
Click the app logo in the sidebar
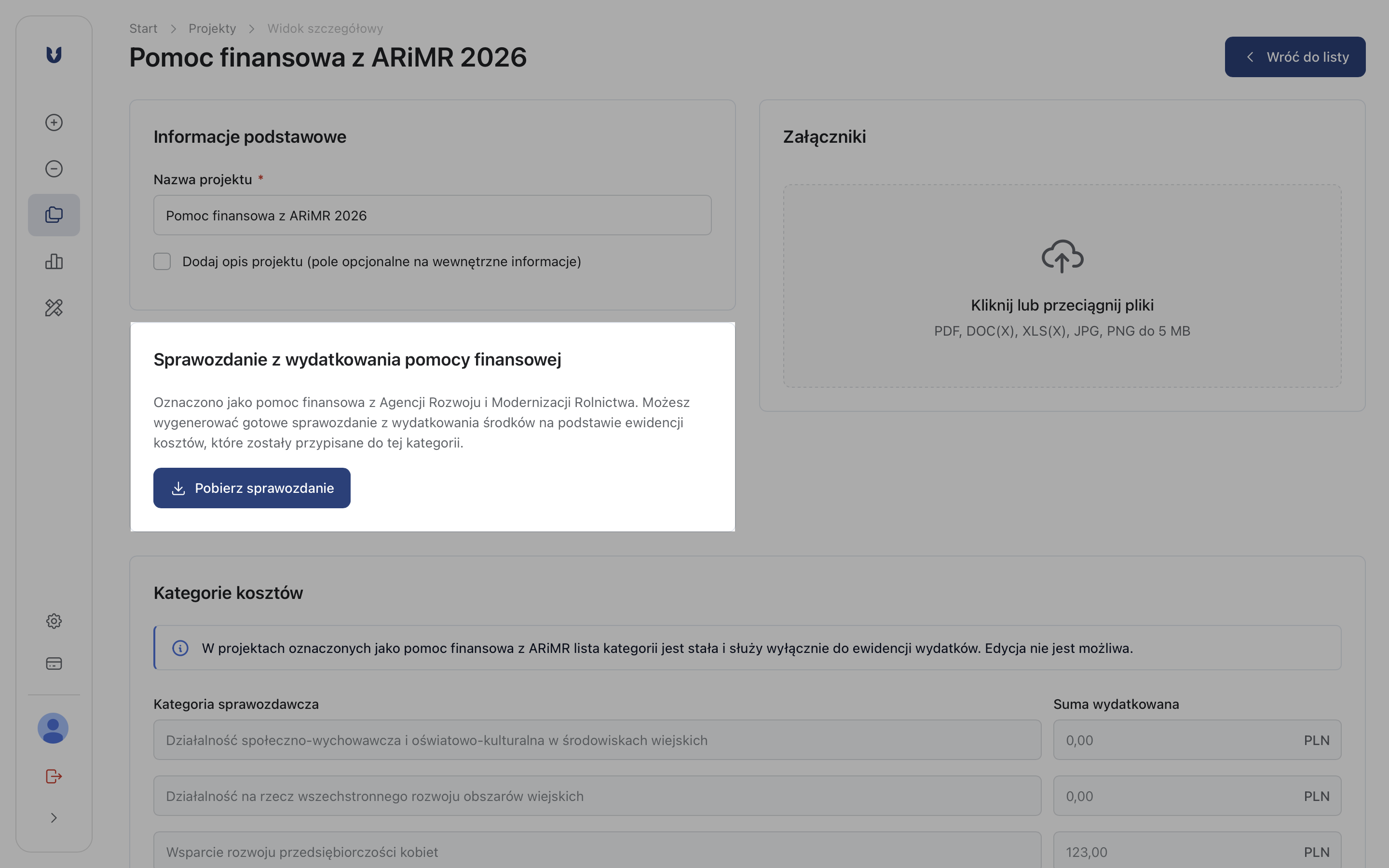click(x=54, y=55)
